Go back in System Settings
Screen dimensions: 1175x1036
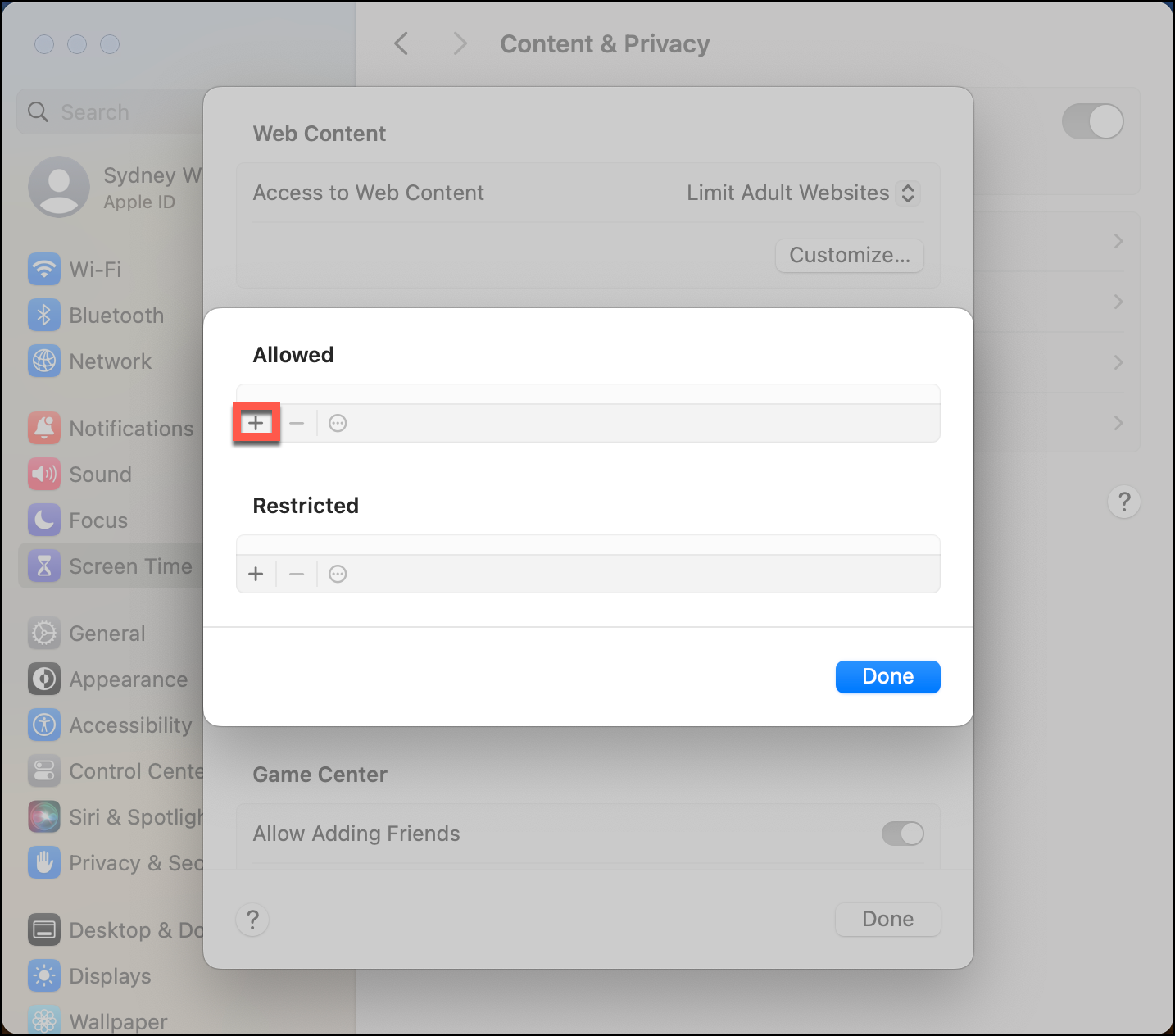[401, 43]
